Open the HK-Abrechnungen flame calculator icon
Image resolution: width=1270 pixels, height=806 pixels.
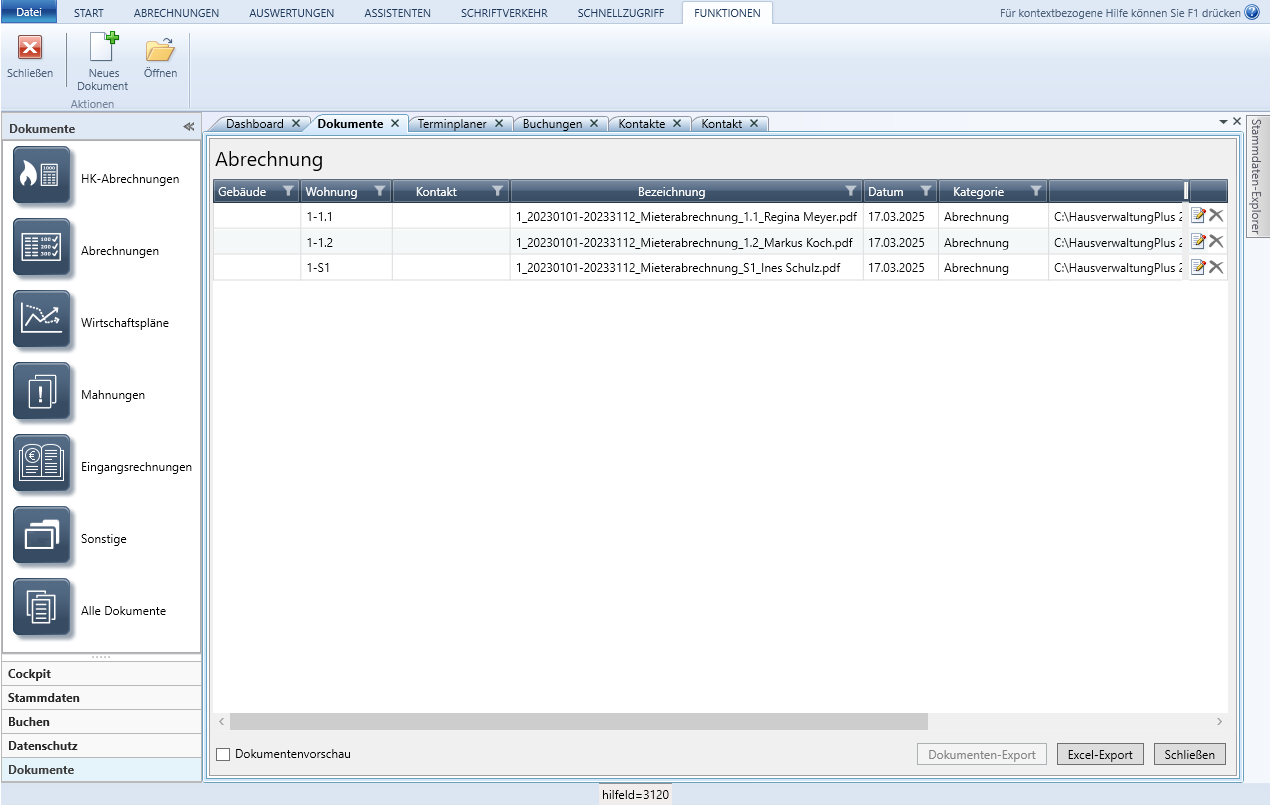tap(42, 175)
